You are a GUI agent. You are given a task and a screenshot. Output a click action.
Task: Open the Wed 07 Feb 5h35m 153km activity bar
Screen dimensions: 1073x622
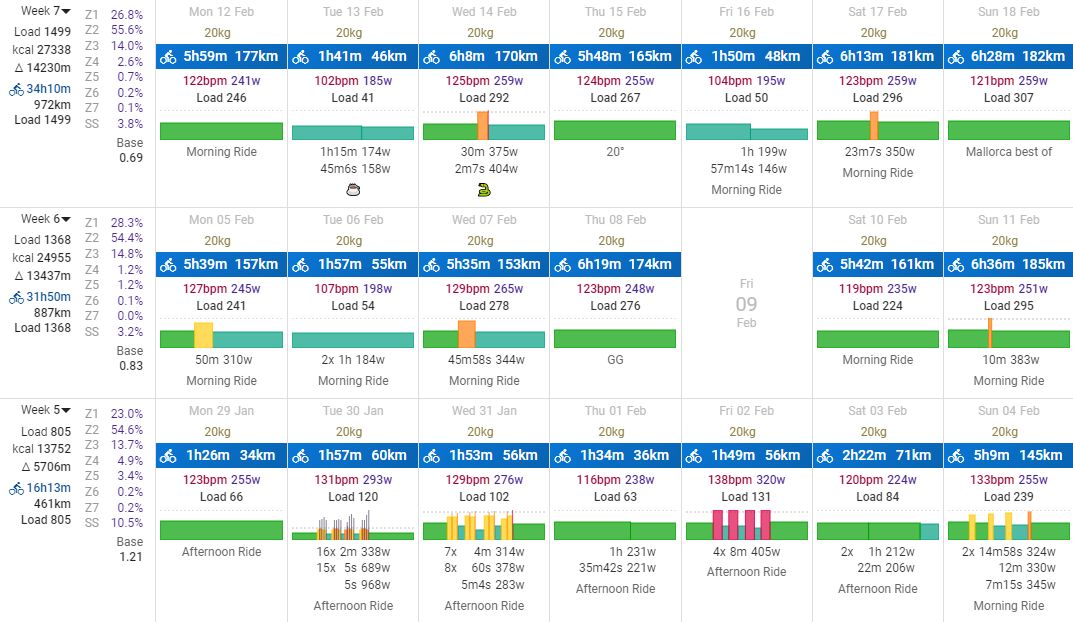pos(484,265)
